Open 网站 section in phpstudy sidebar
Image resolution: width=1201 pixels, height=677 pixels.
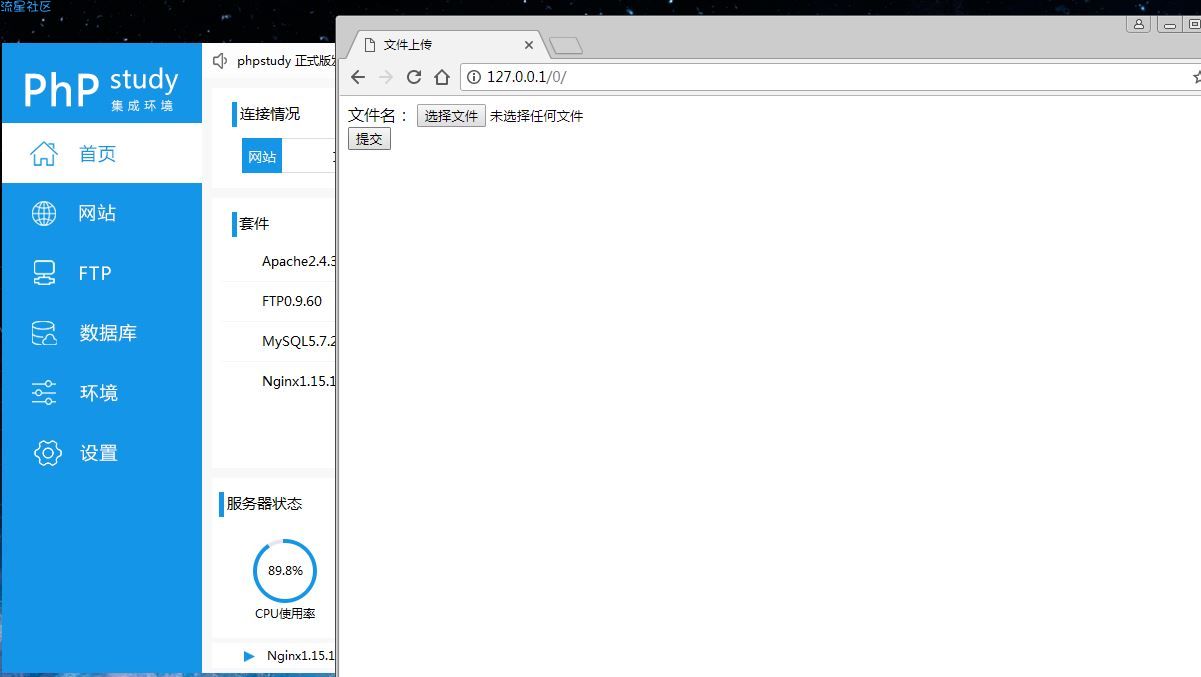pyautogui.click(x=102, y=213)
